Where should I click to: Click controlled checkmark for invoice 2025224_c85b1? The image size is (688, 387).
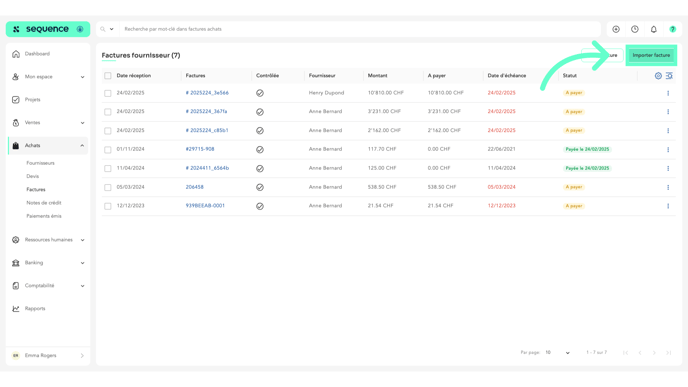point(260,131)
